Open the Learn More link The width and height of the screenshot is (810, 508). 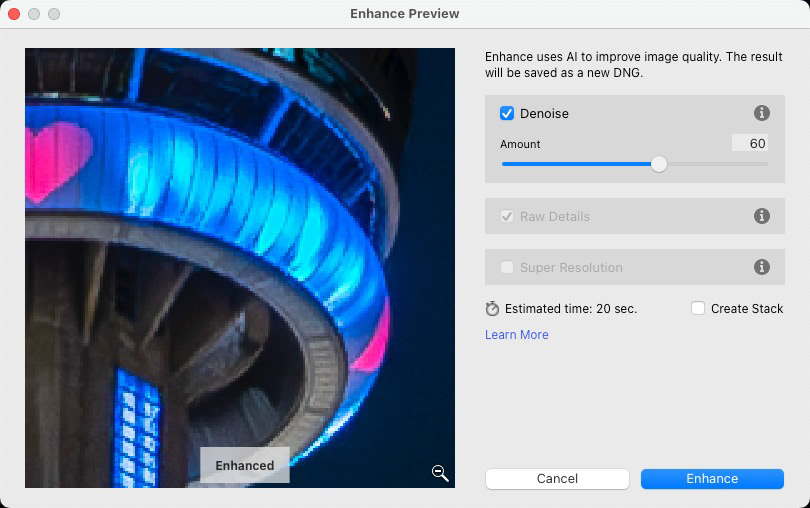tap(517, 335)
